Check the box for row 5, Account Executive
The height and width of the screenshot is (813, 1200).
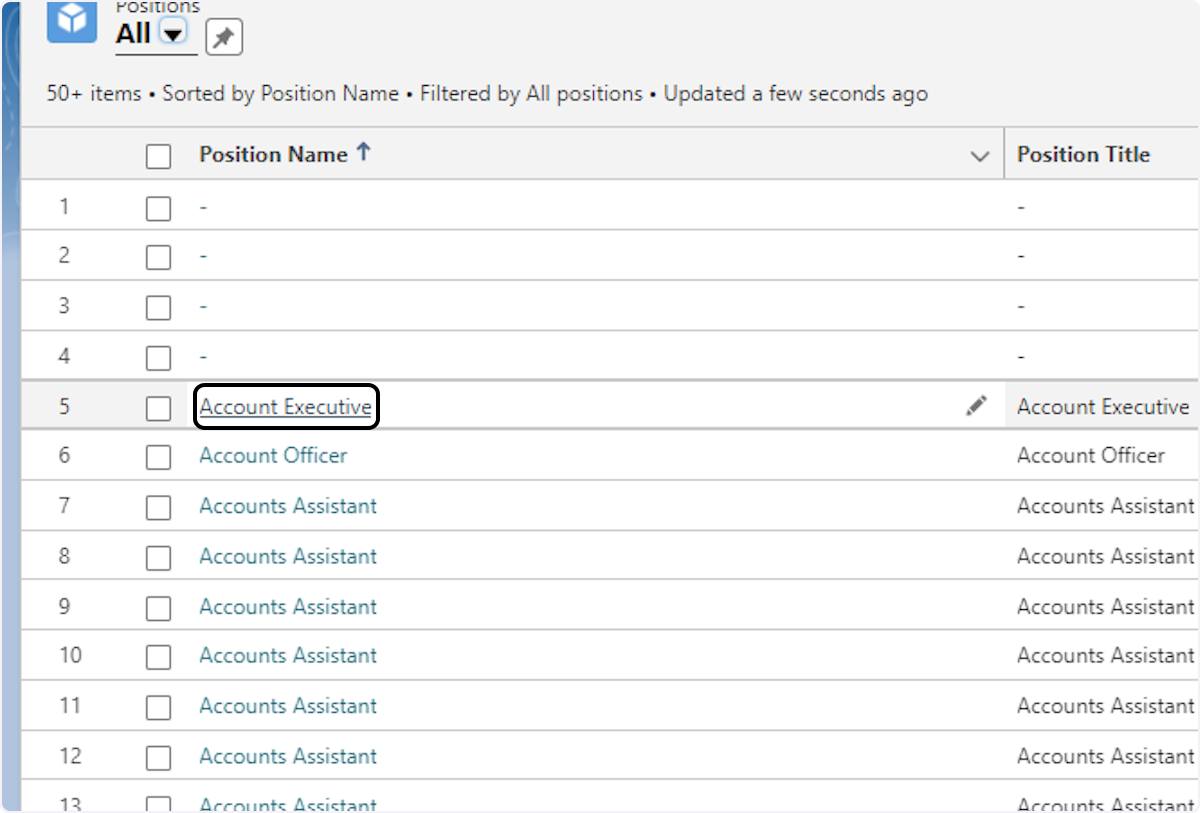tap(158, 407)
